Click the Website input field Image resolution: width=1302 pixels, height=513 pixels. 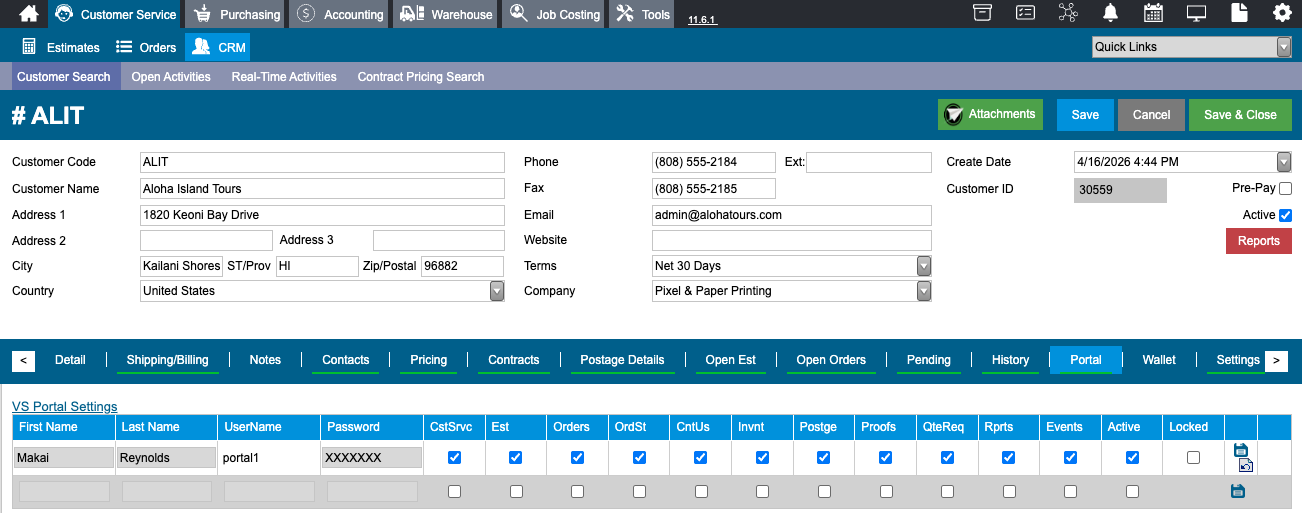coord(792,240)
